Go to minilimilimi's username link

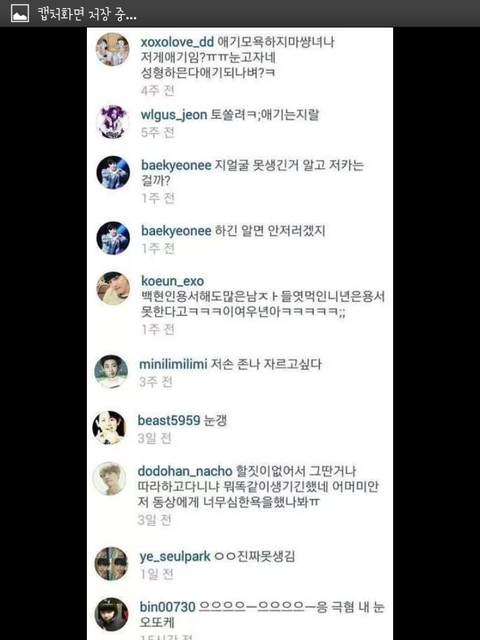point(173,364)
